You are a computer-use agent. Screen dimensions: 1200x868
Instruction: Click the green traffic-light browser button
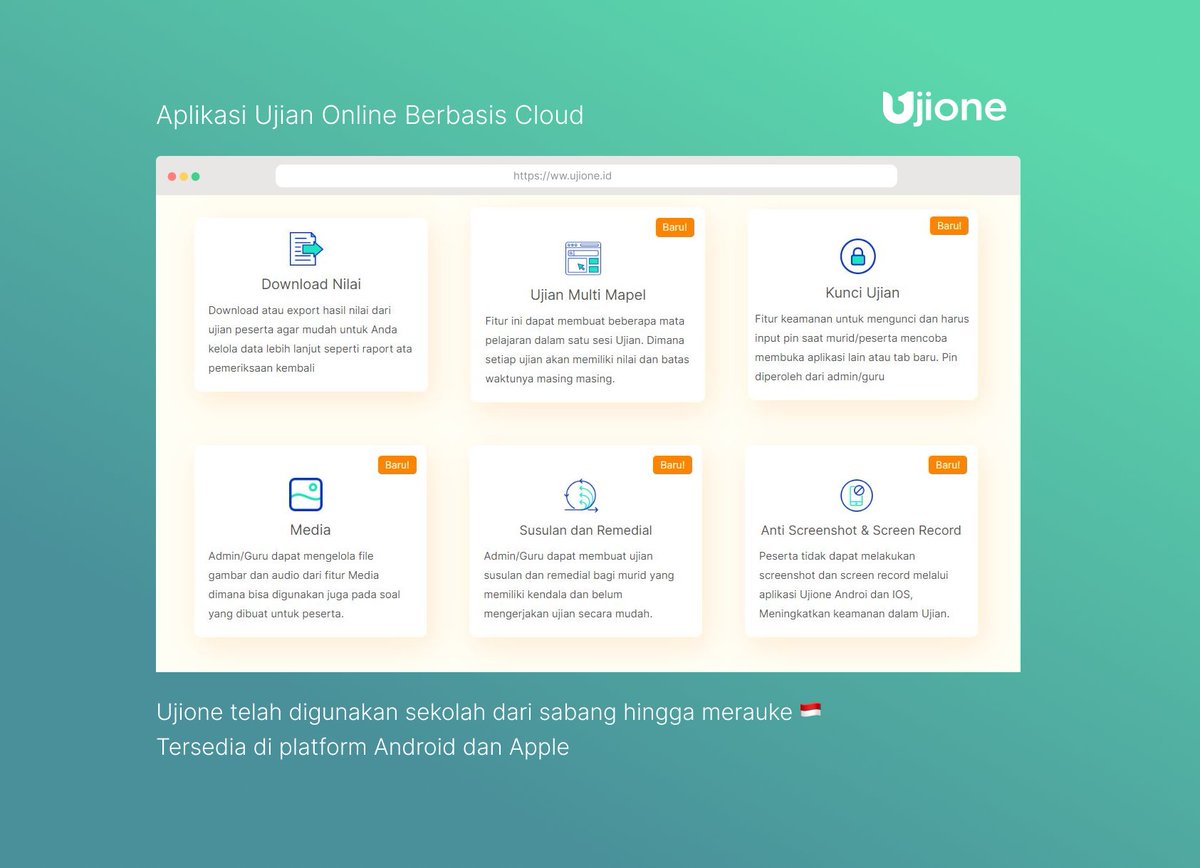coord(198,175)
